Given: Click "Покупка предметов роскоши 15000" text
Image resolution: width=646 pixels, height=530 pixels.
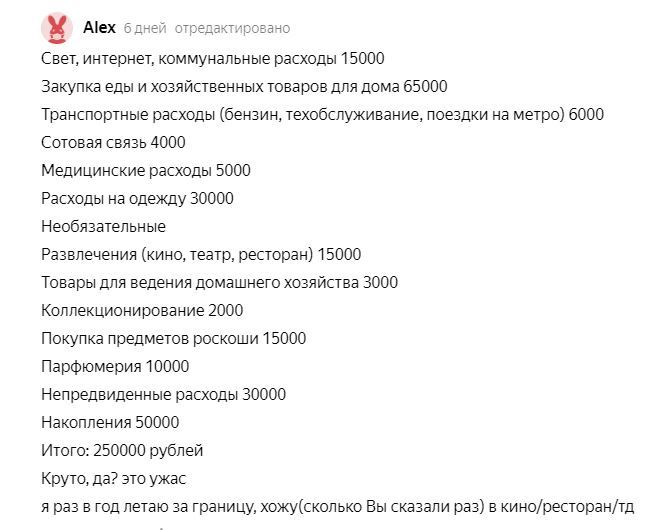Looking at the screenshot, I should [x=173, y=339].
